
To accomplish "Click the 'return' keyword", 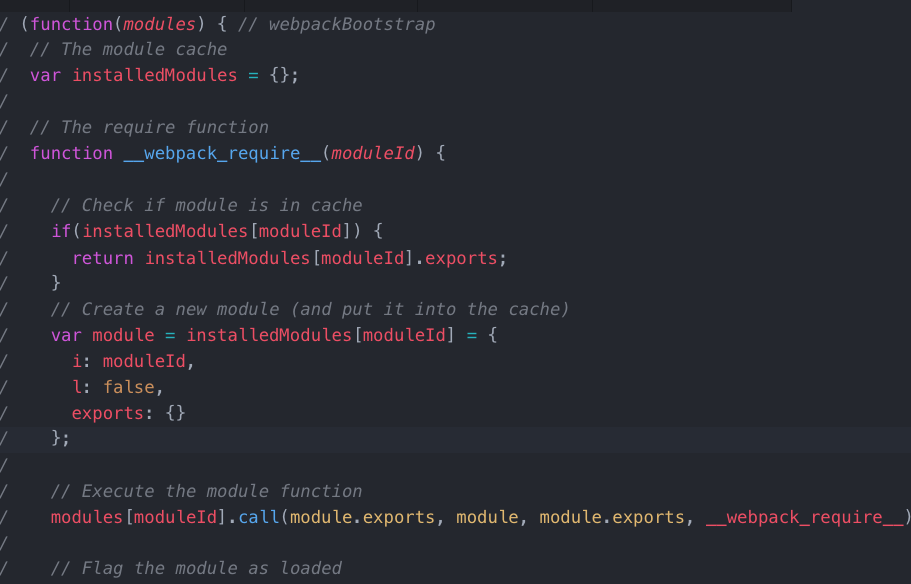I will point(103,258).
